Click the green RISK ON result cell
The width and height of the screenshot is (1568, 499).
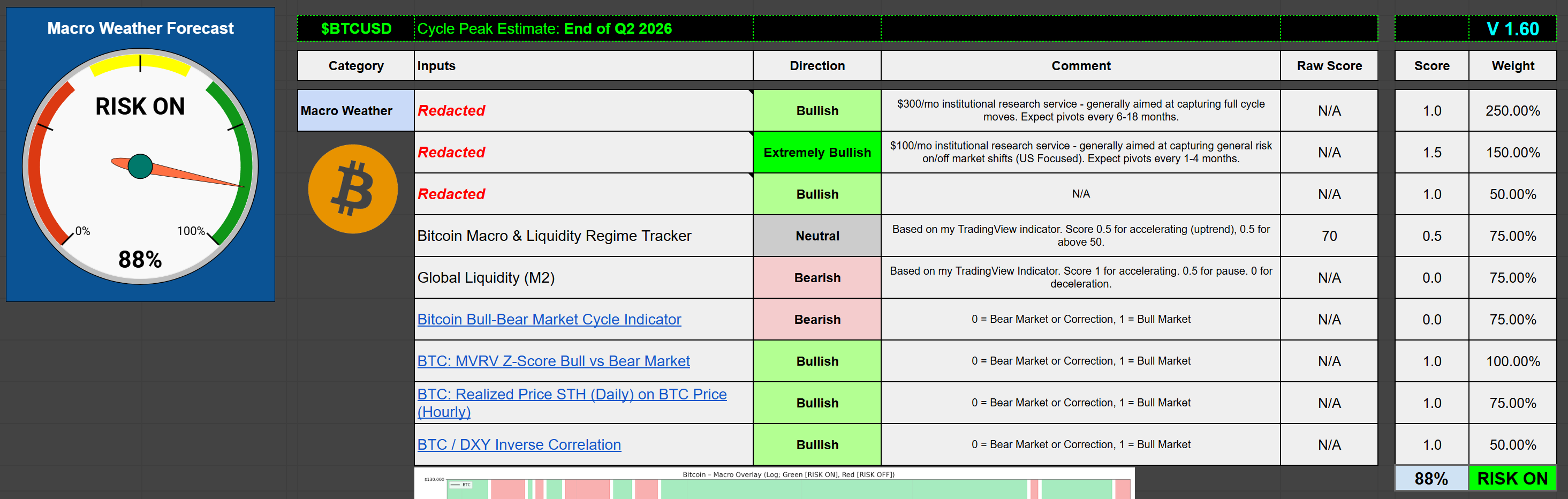point(1512,478)
